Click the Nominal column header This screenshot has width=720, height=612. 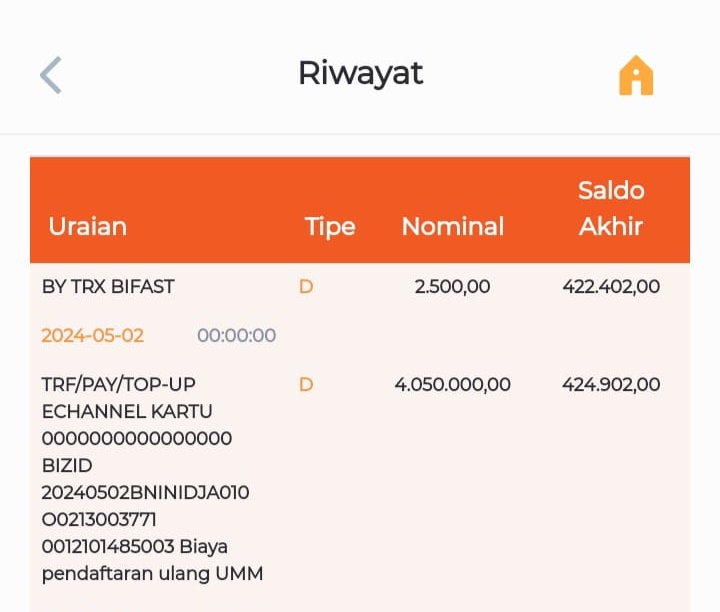pyautogui.click(x=453, y=226)
